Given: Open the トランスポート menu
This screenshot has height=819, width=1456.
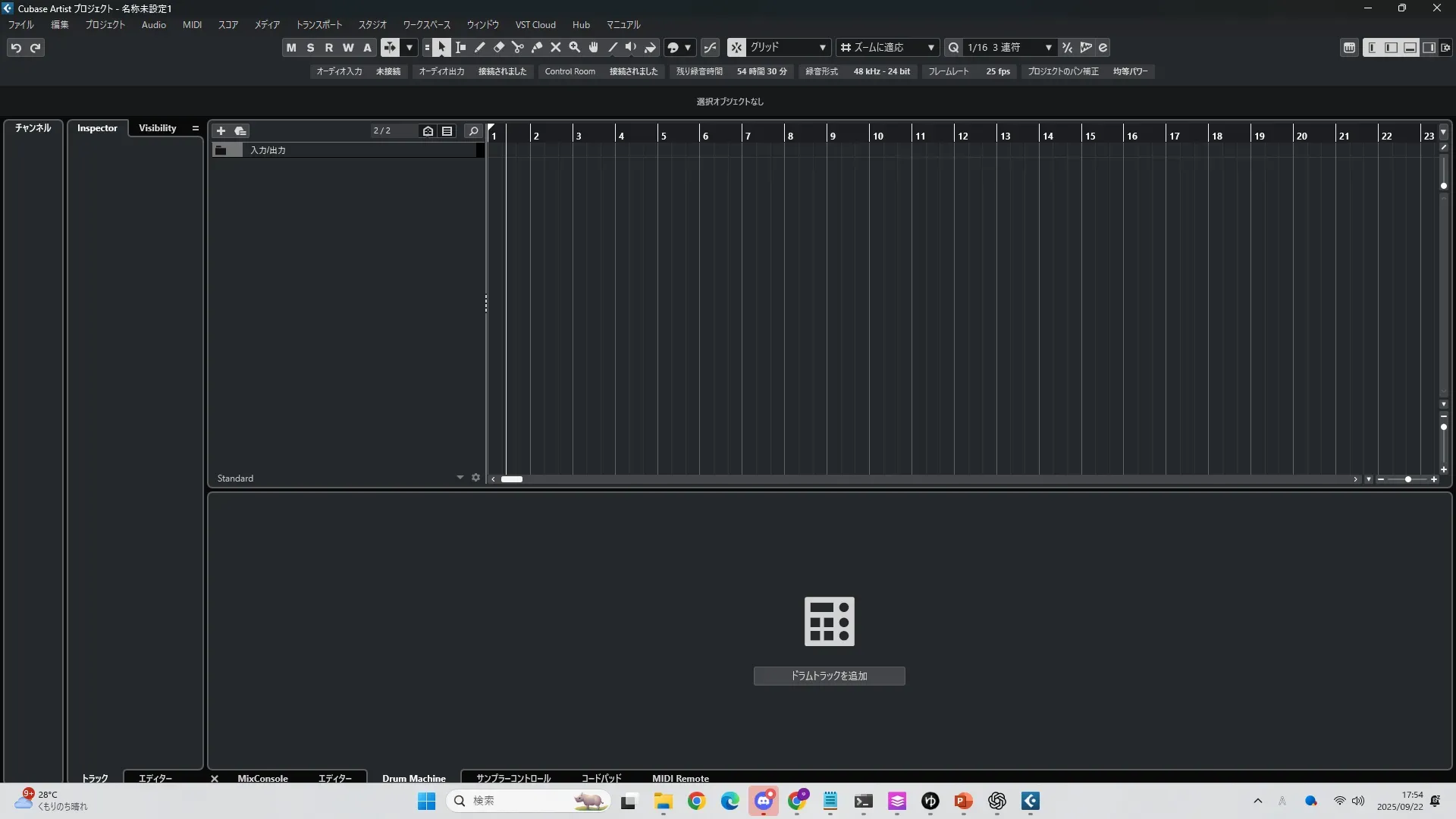Looking at the screenshot, I should pyautogui.click(x=318, y=25).
